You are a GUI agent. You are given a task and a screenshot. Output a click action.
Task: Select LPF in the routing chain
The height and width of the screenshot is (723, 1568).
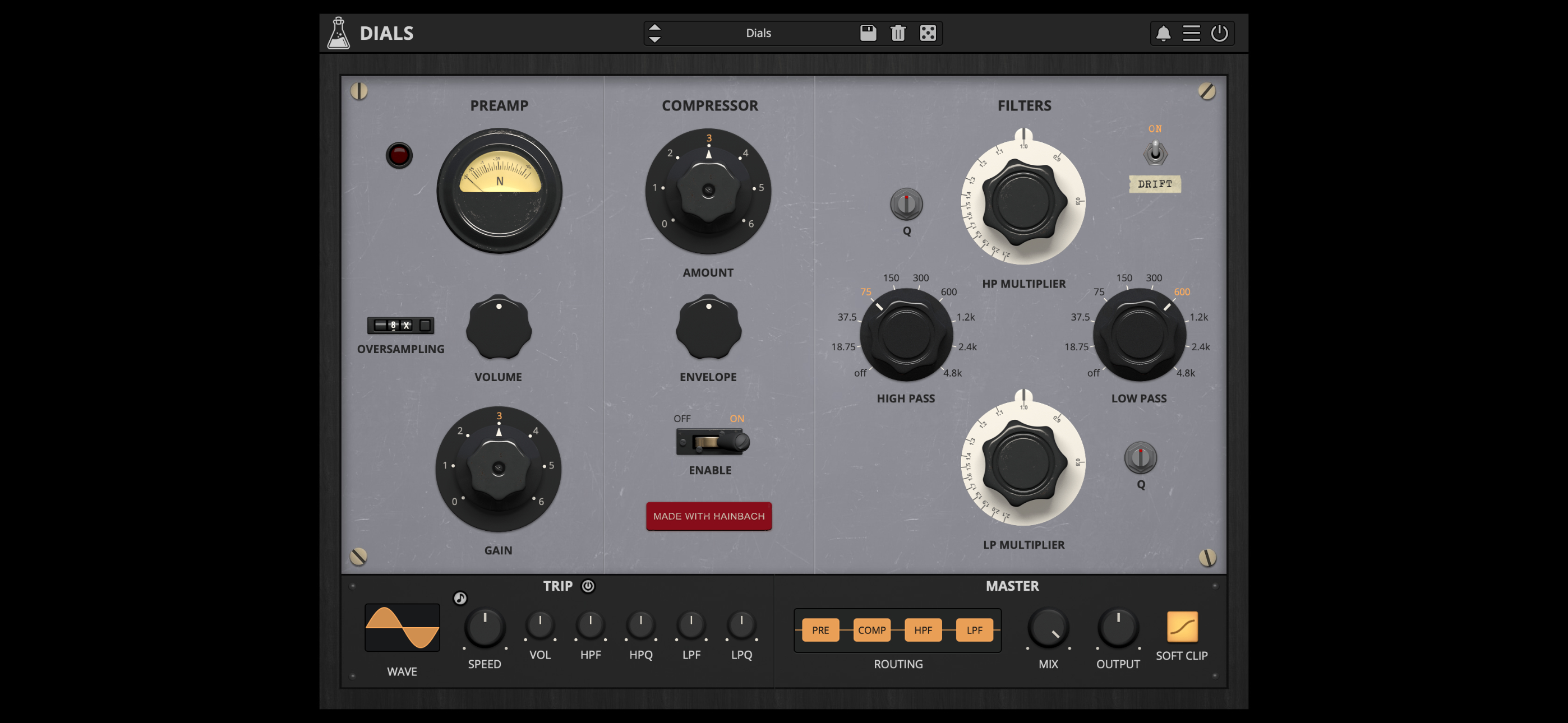tap(974, 630)
